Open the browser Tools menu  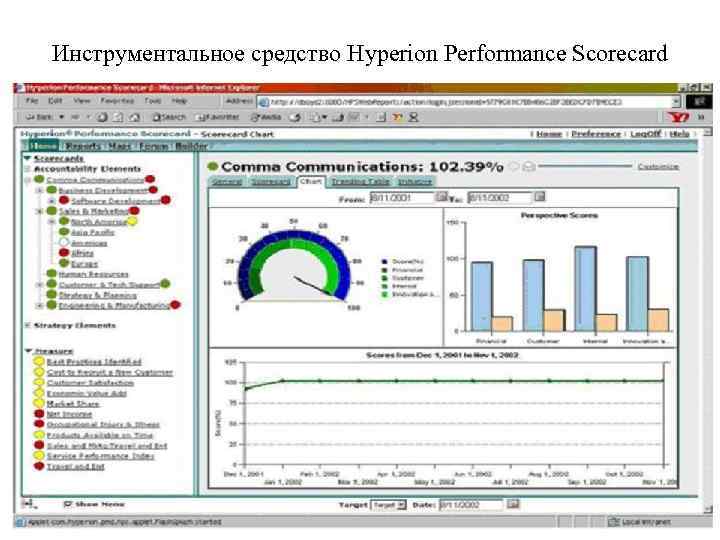pyautogui.click(x=153, y=101)
